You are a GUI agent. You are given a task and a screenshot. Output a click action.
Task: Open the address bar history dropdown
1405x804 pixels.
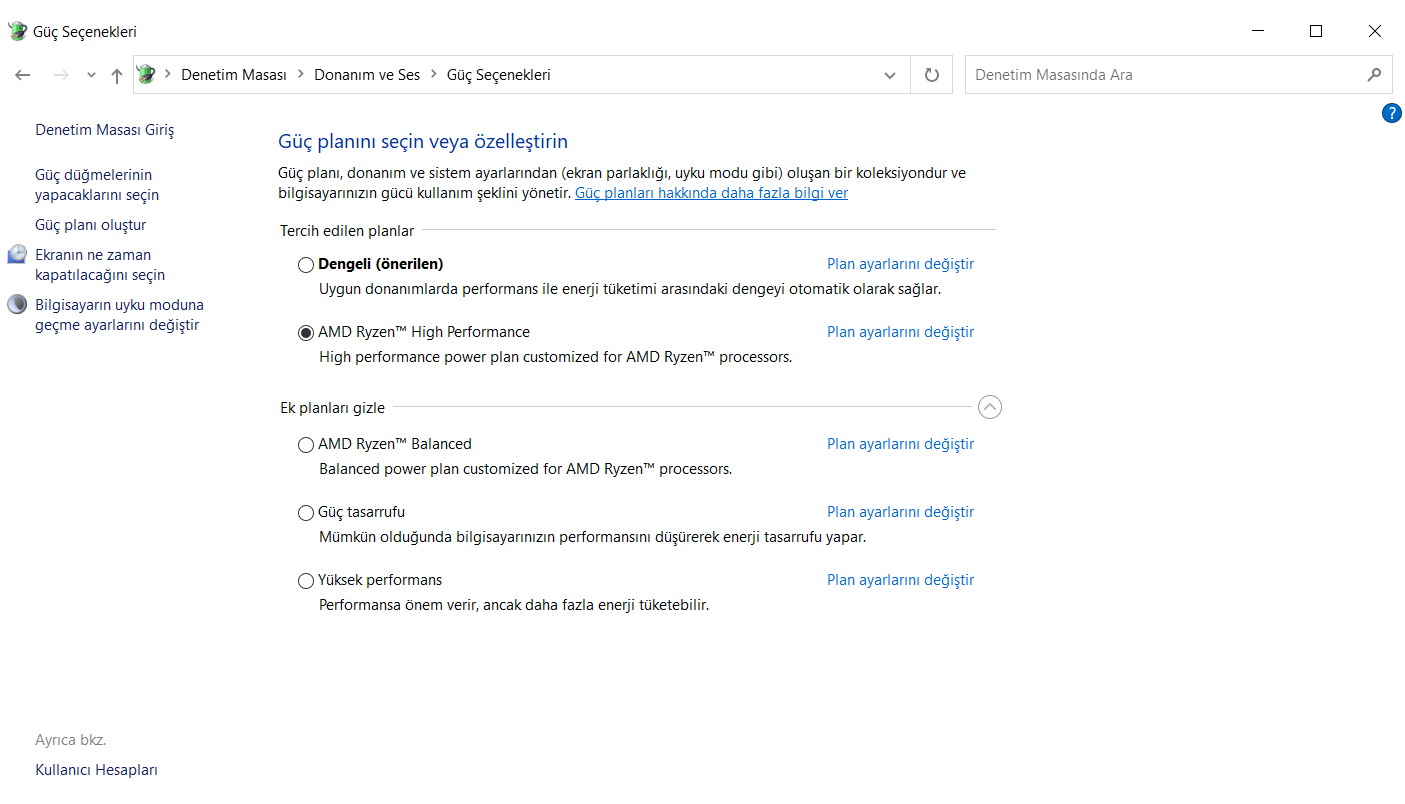(890, 75)
